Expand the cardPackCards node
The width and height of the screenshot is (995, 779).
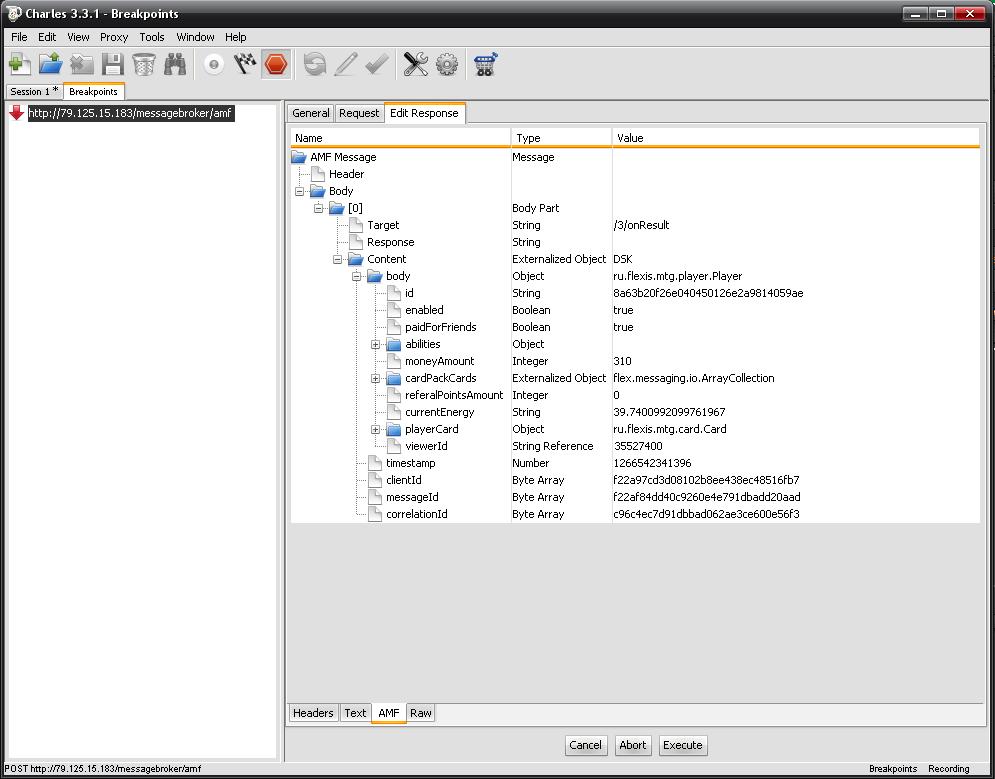coord(375,378)
